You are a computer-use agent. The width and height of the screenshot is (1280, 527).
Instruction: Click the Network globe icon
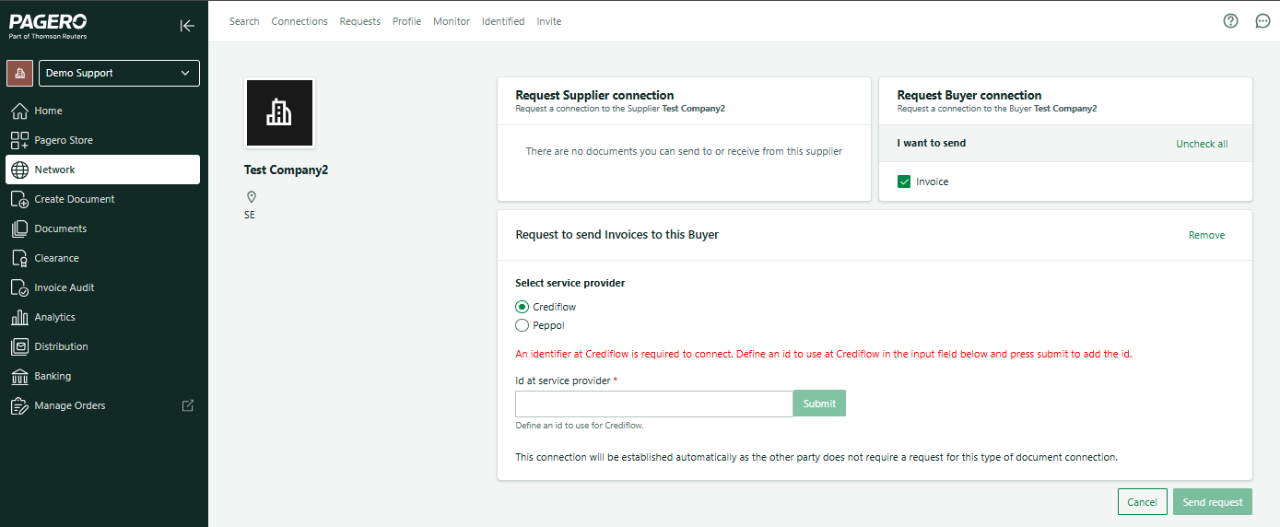(x=19, y=170)
